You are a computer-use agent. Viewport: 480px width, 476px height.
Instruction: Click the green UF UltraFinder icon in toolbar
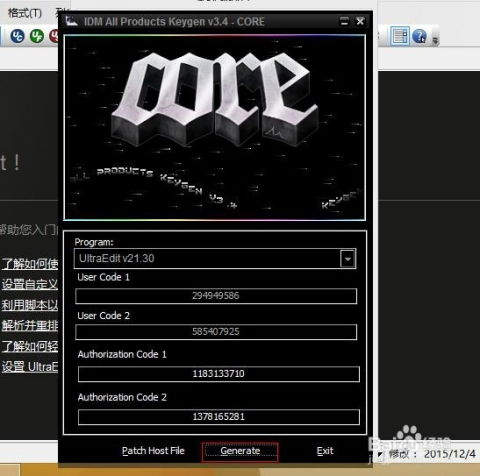point(37,36)
